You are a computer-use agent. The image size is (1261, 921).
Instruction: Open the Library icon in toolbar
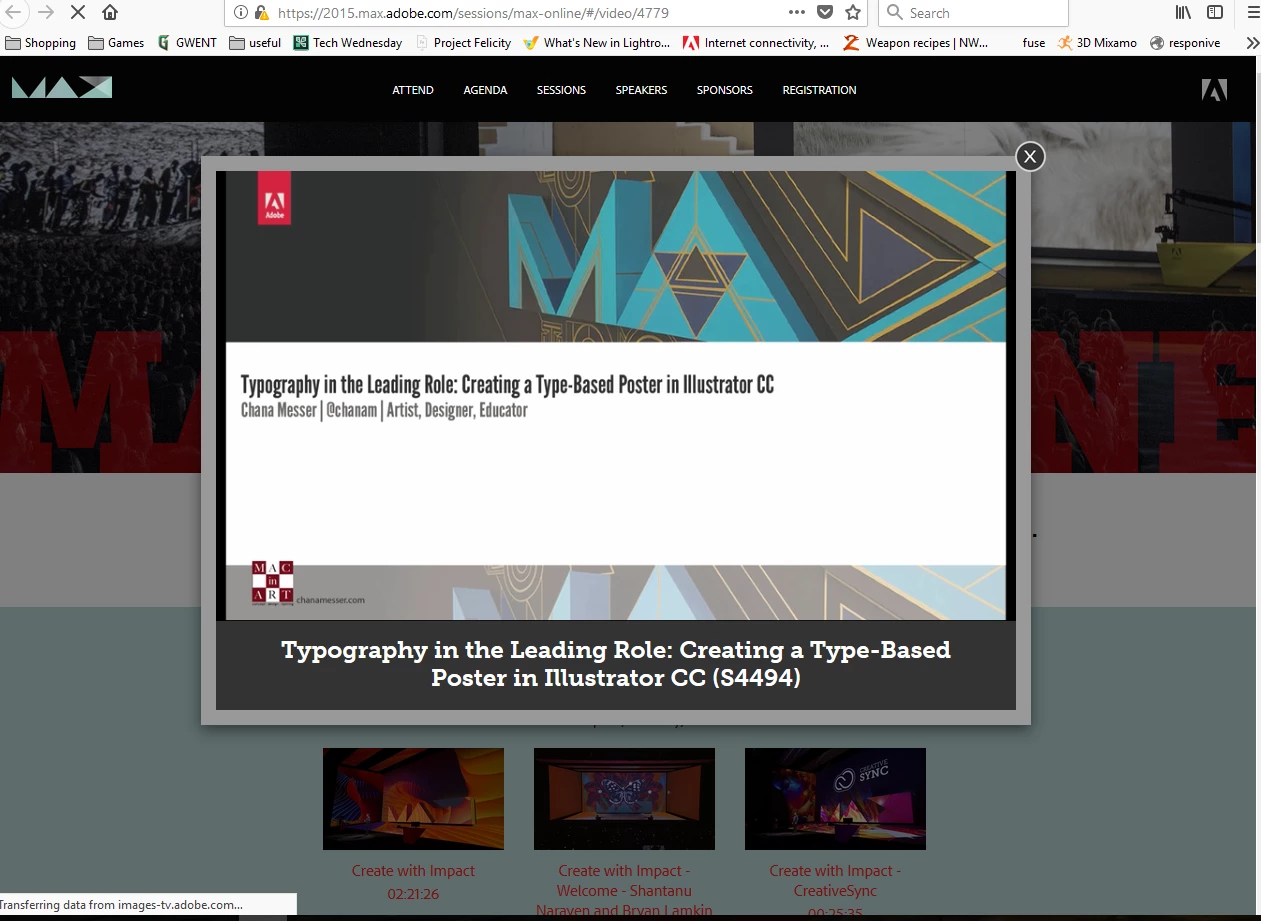click(1183, 13)
